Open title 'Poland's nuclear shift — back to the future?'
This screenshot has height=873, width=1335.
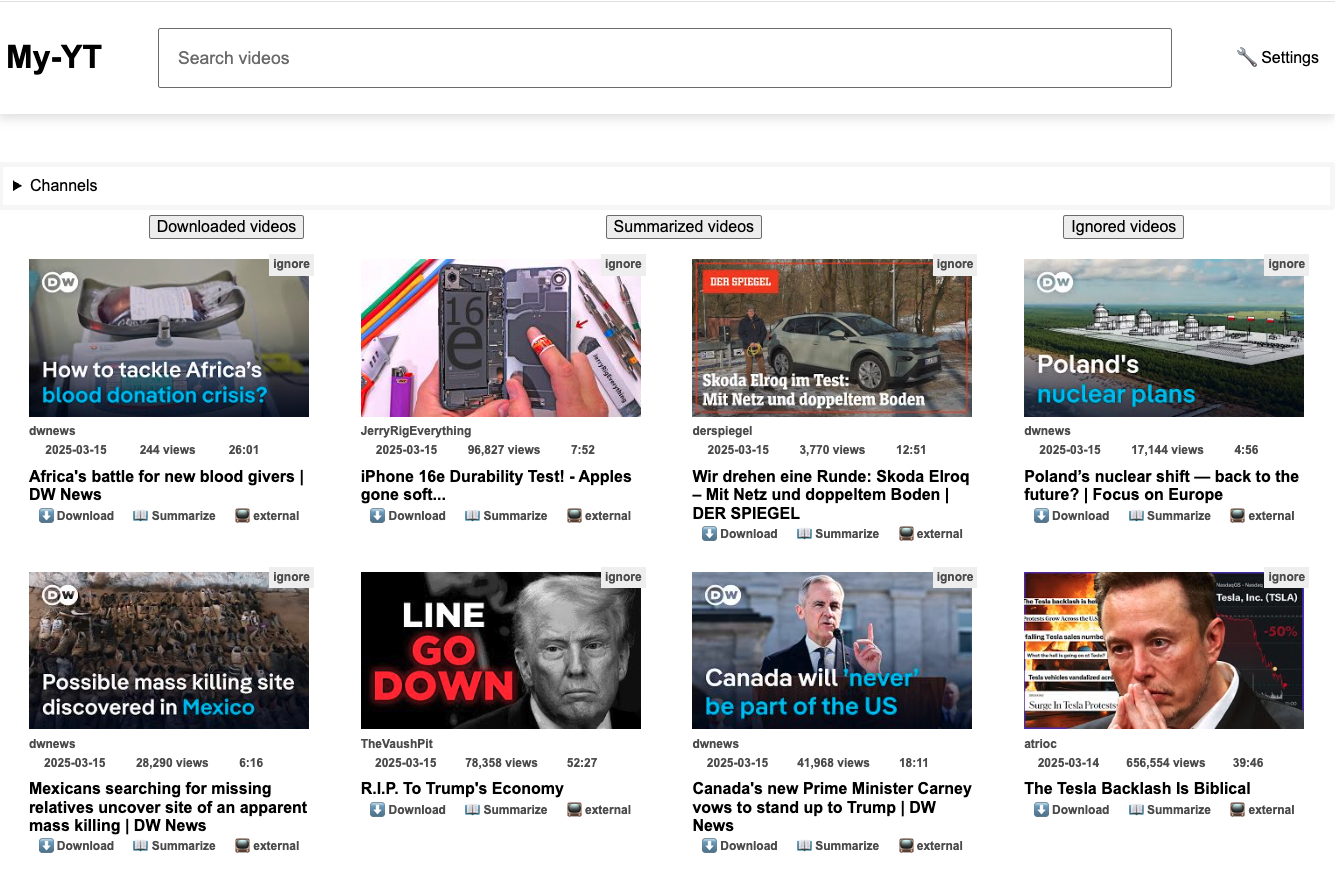[x=1161, y=486]
